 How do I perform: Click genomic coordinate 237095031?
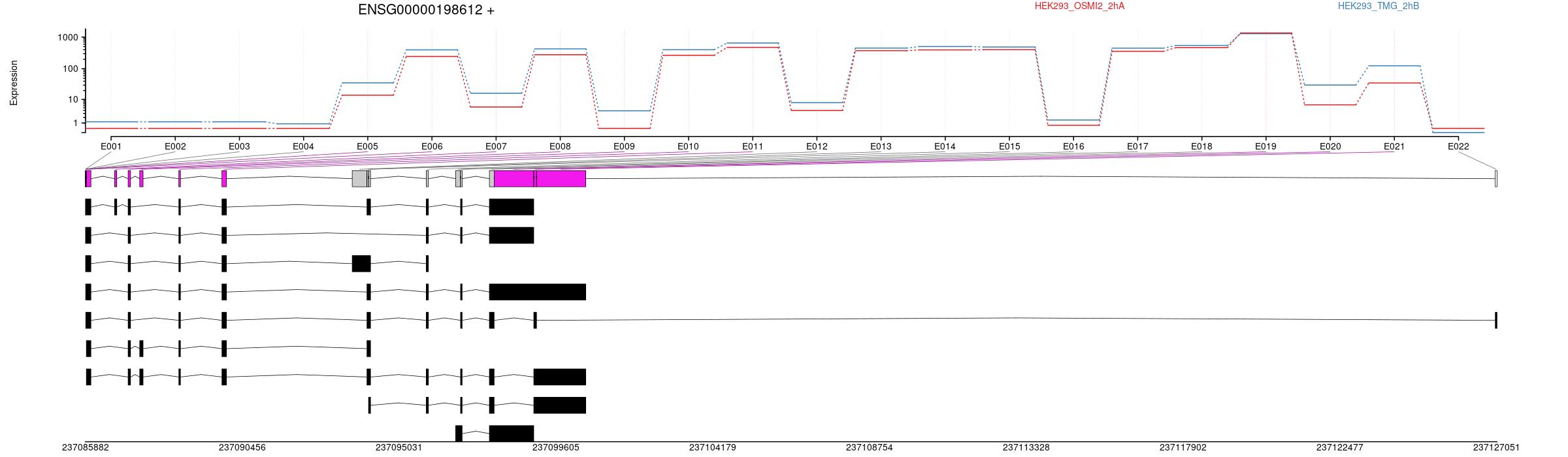click(399, 448)
